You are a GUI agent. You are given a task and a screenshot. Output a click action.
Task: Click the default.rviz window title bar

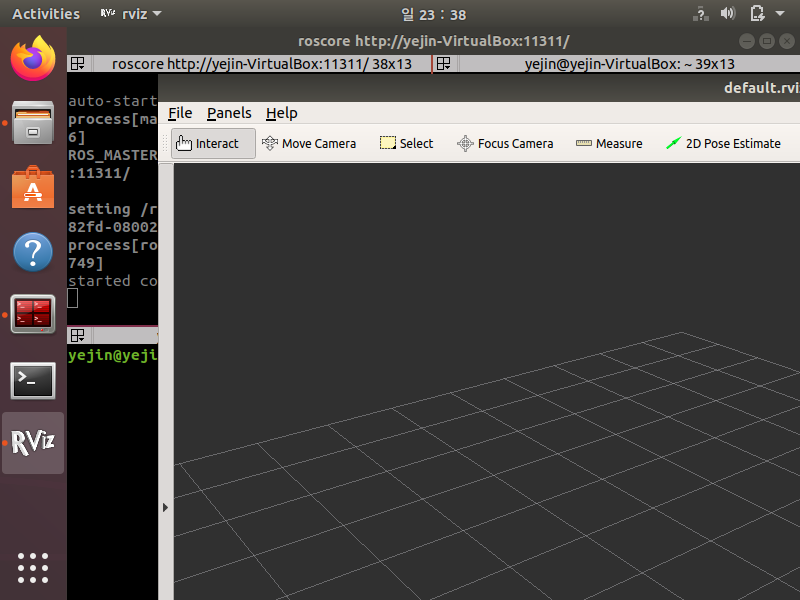479,88
